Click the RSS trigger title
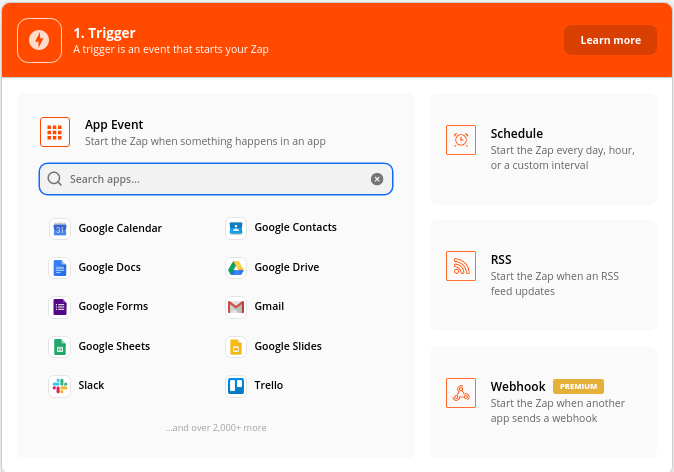Image resolution: width=674 pixels, height=472 pixels. coord(501,260)
